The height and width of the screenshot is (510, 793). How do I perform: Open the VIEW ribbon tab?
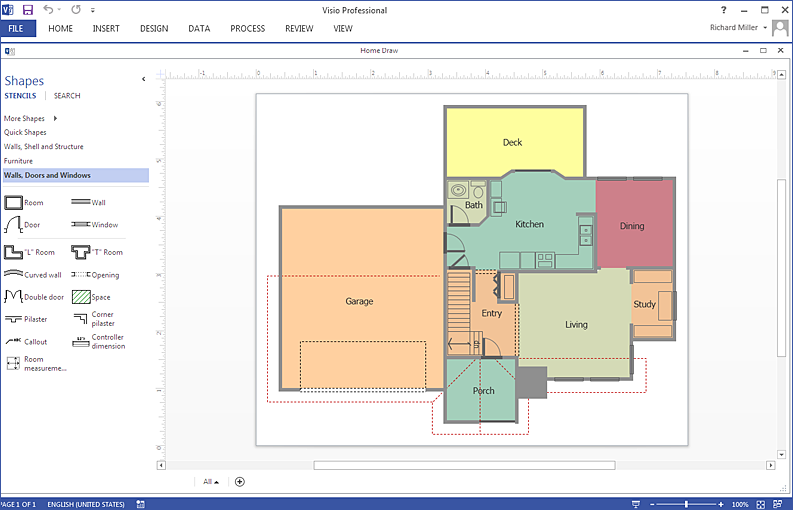click(x=342, y=28)
